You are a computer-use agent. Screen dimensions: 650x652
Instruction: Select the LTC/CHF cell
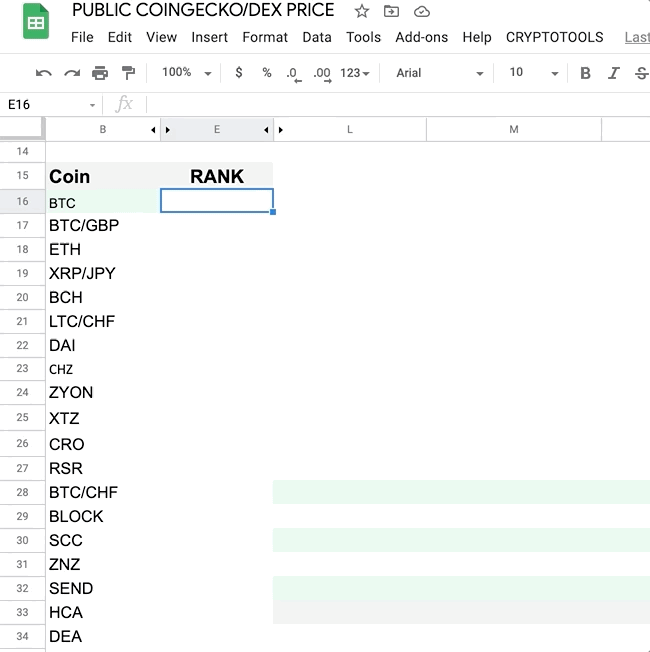pyautogui.click(x=103, y=321)
